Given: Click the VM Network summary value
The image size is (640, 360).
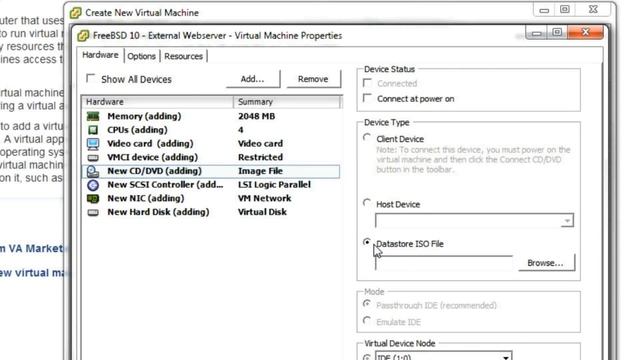Looking at the screenshot, I should tap(264, 198).
